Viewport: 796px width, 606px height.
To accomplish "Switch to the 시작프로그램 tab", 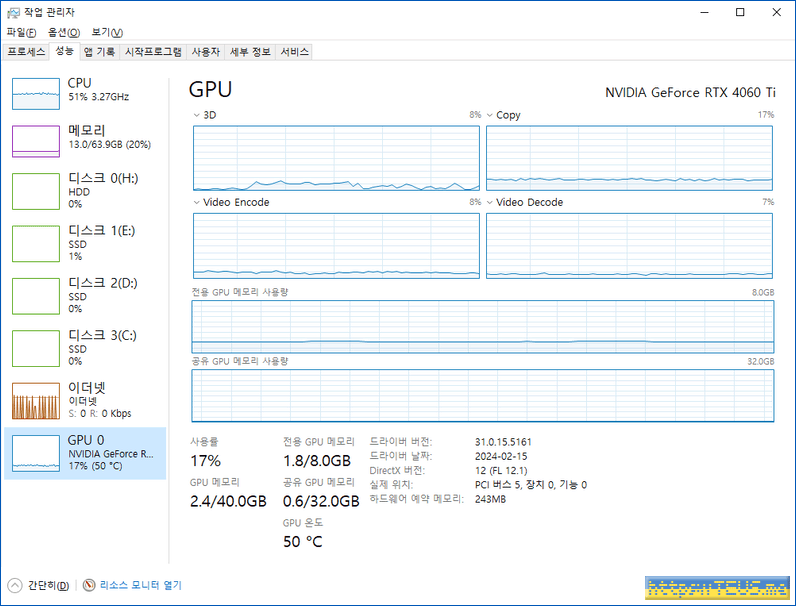I will tap(153, 51).
